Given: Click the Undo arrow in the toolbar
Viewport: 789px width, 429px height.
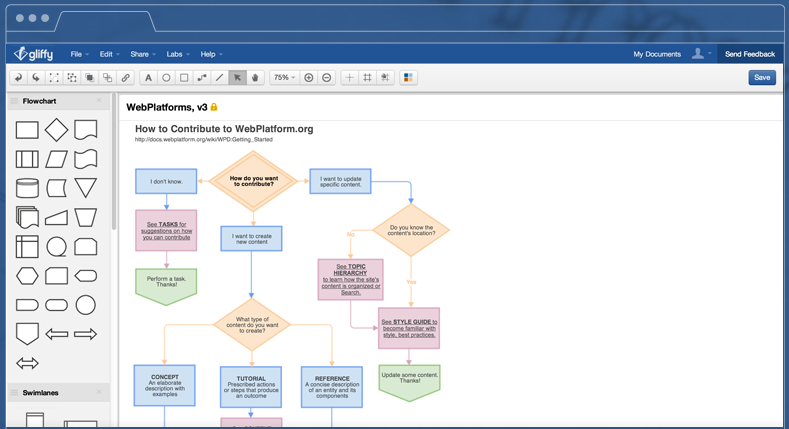Looking at the screenshot, I should click(19, 77).
